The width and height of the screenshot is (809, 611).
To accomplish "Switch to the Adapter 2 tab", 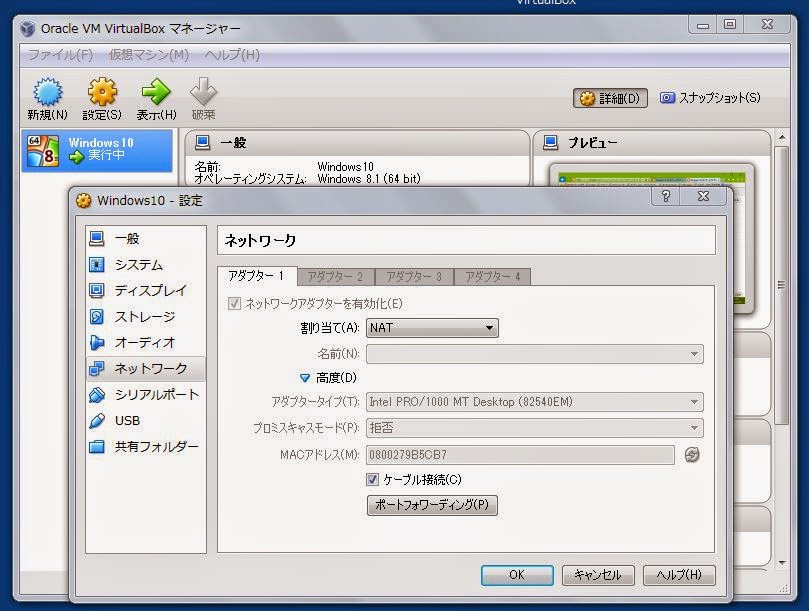I will pos(335,277).
